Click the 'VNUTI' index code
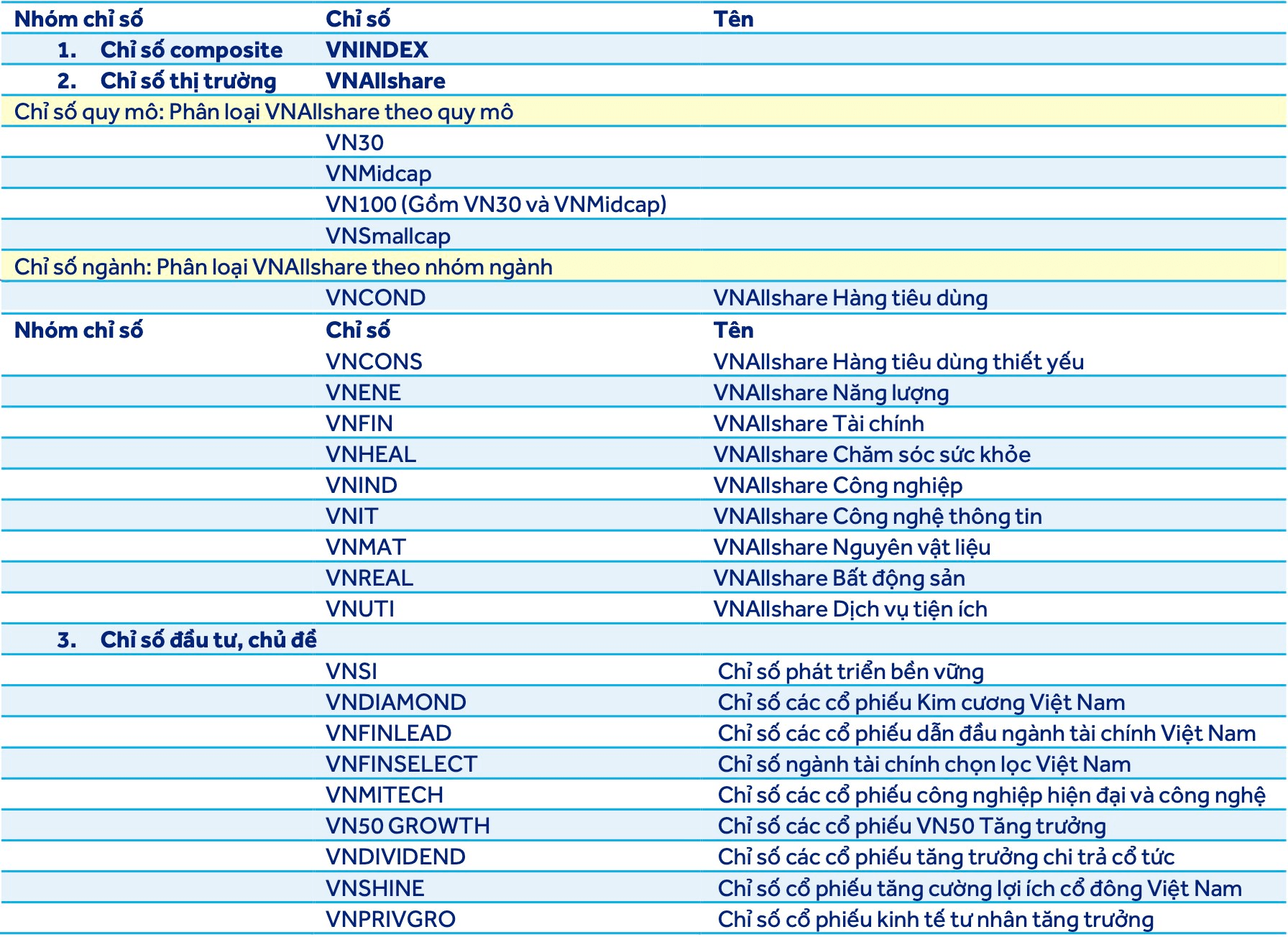The height and width of the screenshot is (937, 1288). [360, 609]
